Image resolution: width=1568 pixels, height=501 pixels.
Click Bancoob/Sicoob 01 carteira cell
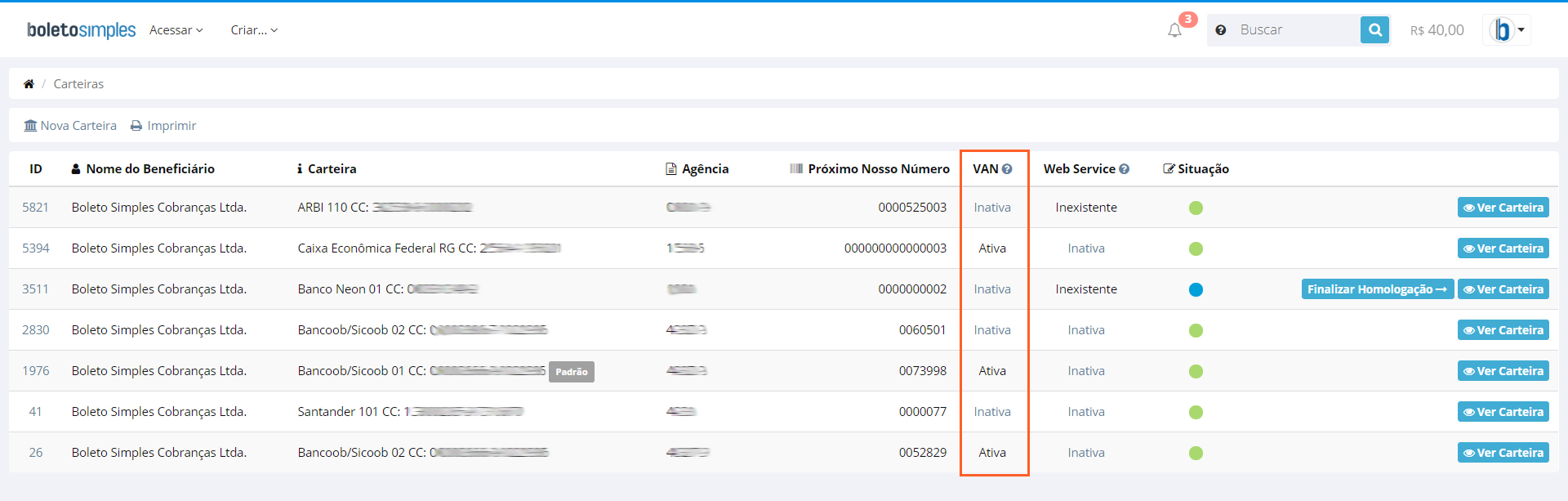421,371
